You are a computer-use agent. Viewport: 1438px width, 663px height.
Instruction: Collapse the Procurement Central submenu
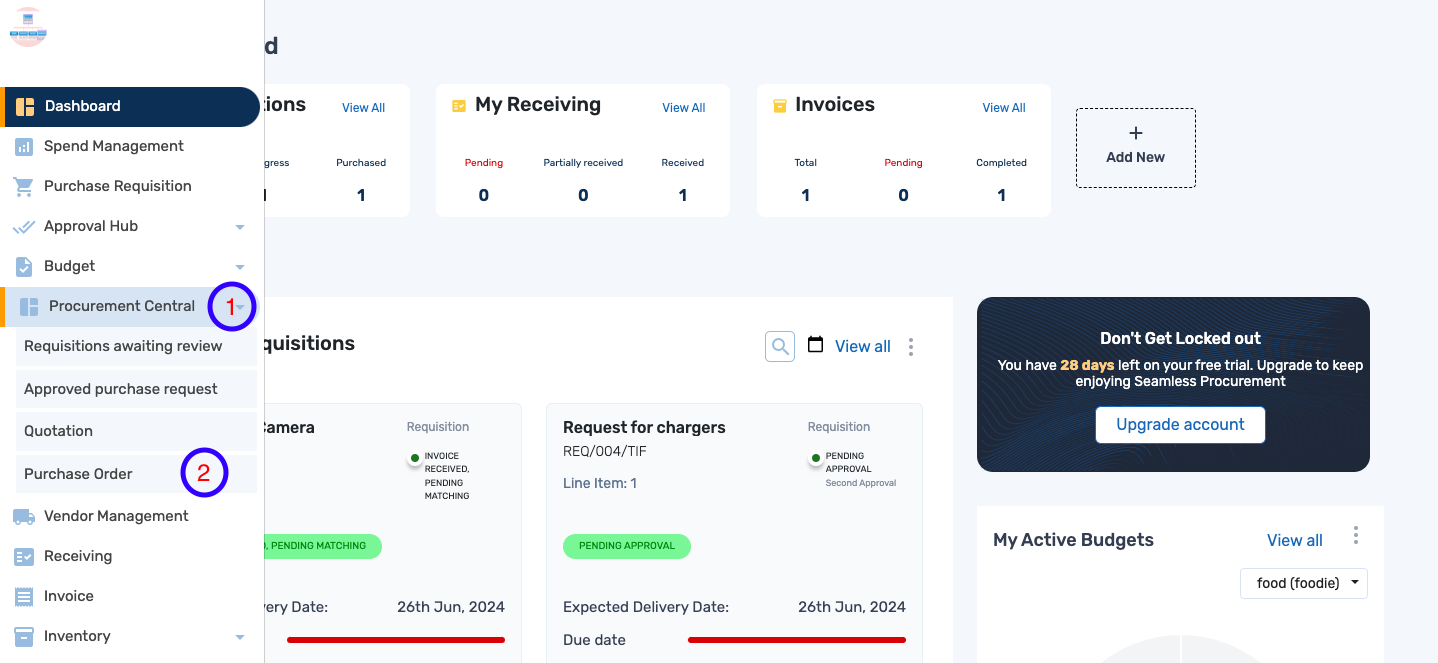tap(239, 306)
